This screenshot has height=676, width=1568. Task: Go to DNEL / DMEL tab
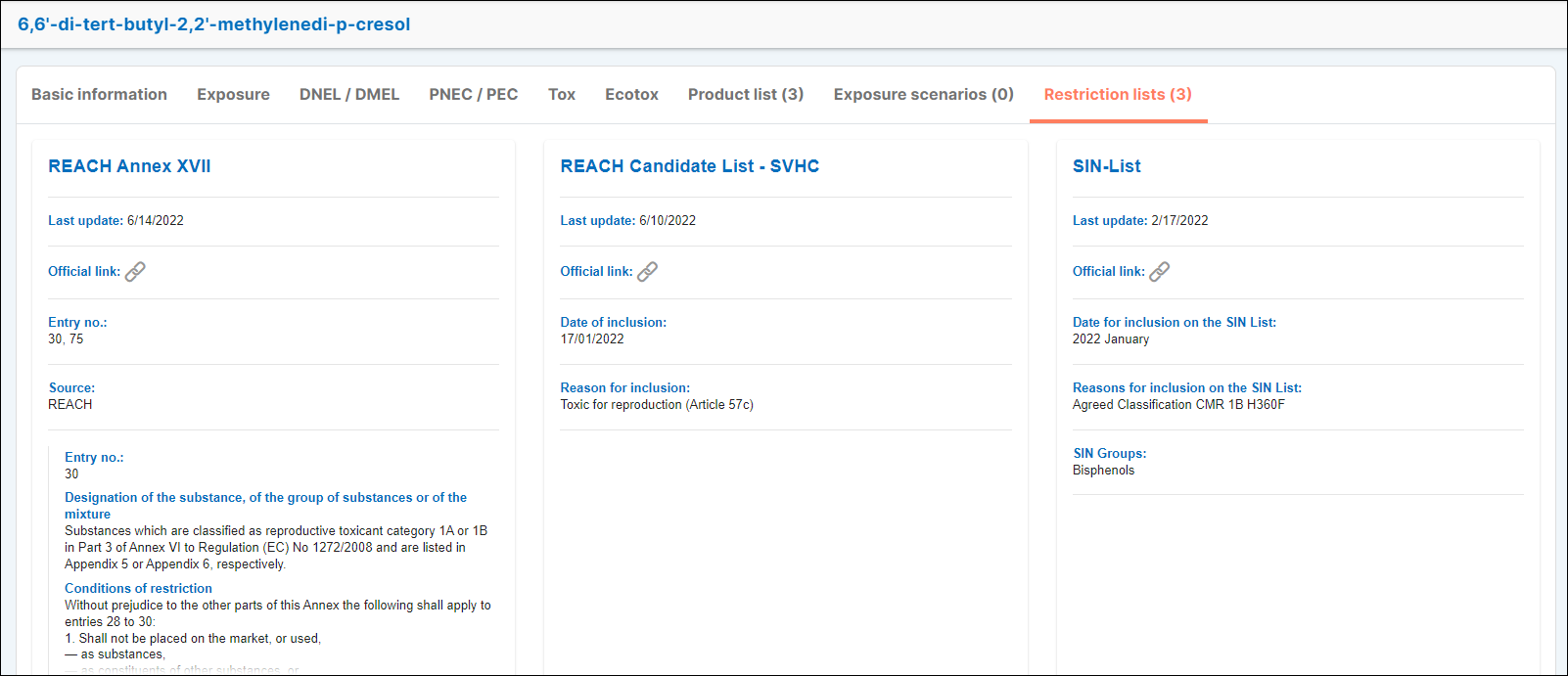coord(349,95)
